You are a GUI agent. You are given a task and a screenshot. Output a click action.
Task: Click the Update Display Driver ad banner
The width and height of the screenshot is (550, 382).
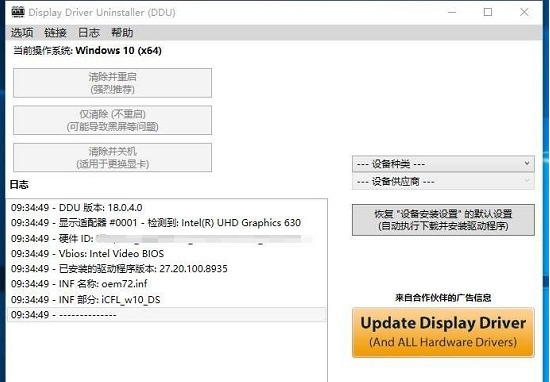coord(443,333)
